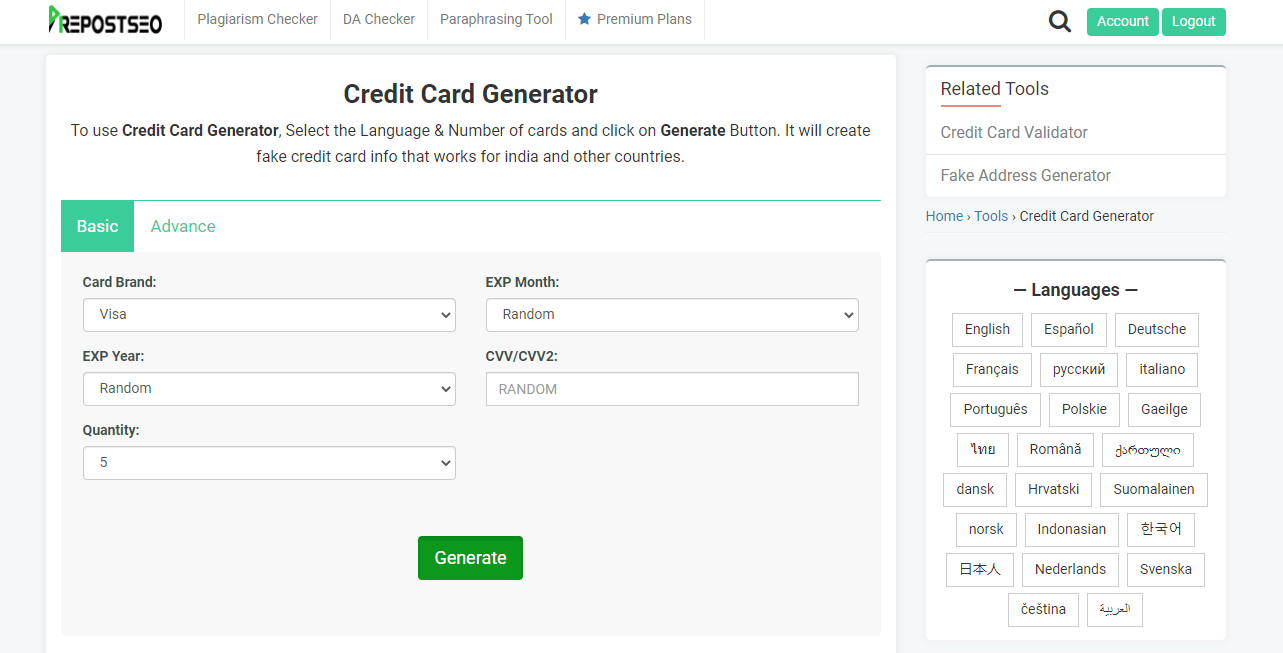Follow the Tools breadcrumb link

990,215
